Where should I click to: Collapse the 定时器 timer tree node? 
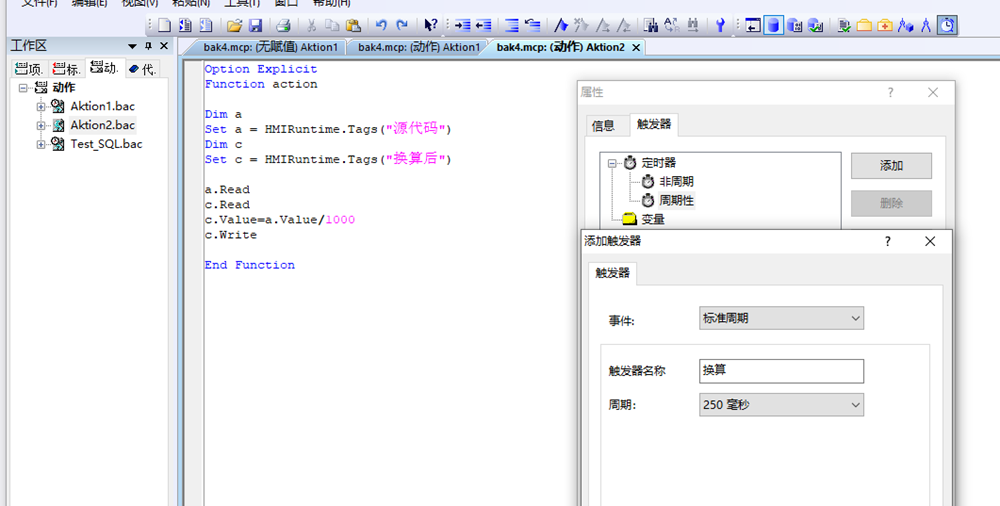tap(612, 163)
